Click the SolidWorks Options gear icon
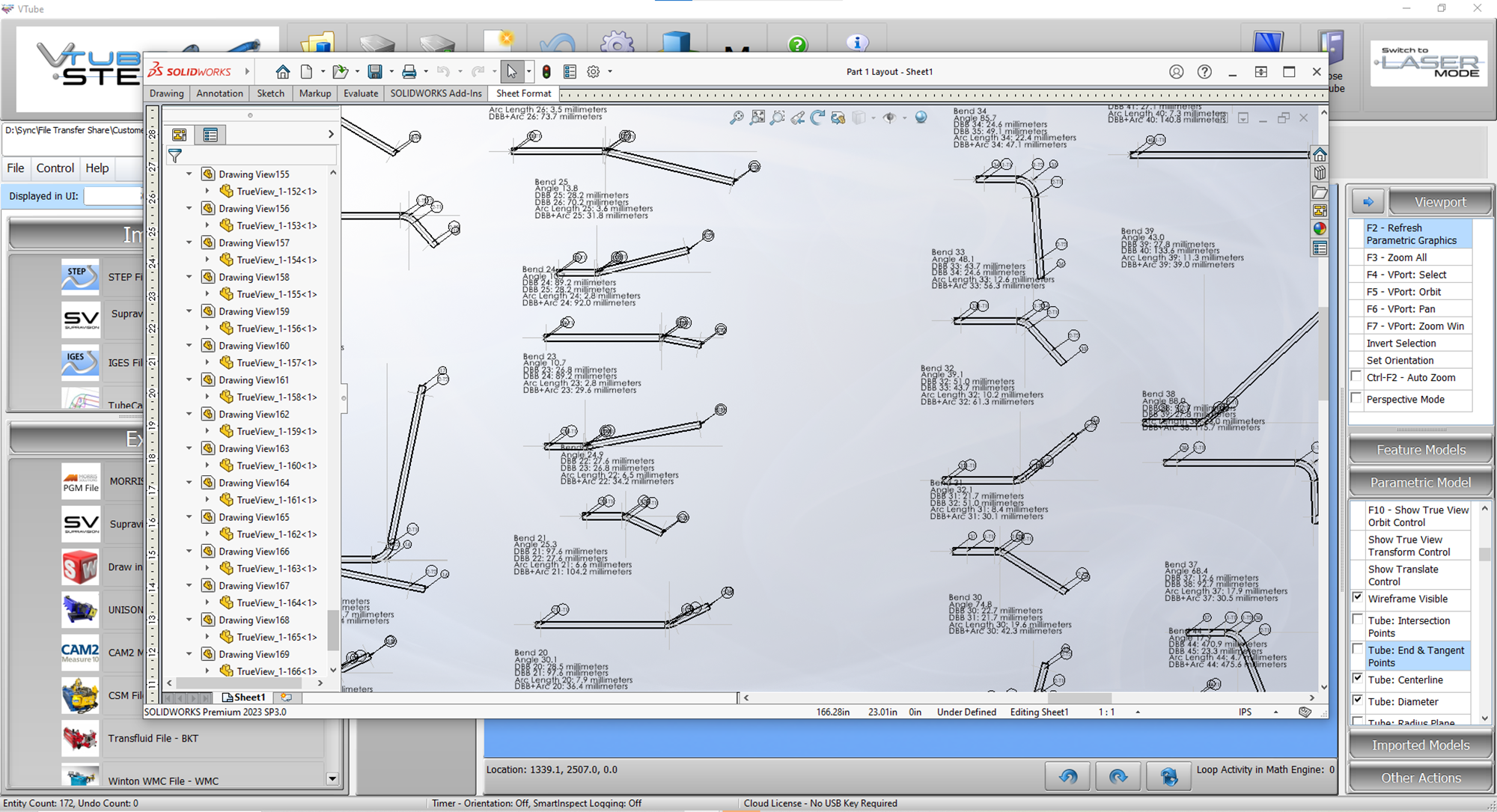 (x=593, y=72)
